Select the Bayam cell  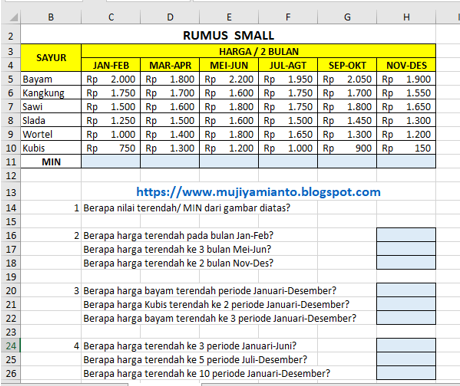coord(51,79)
